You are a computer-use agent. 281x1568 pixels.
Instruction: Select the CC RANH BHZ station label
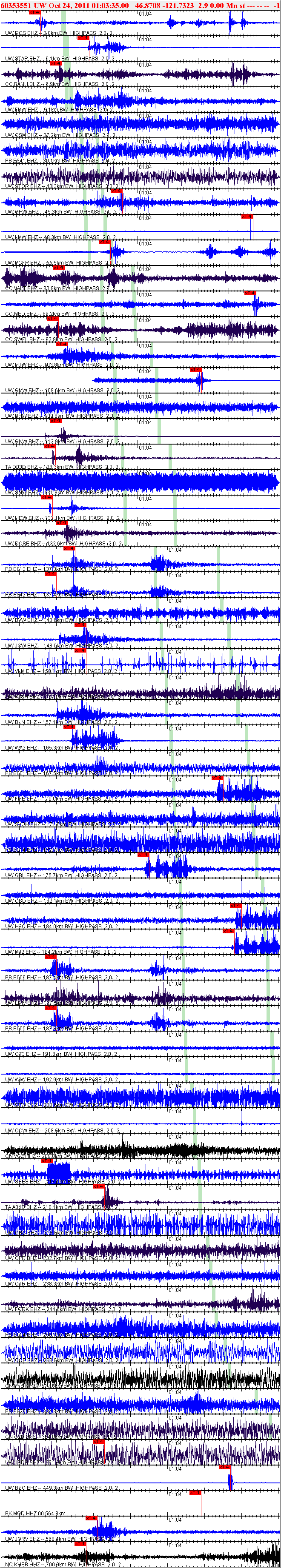[x=60, y=84]
